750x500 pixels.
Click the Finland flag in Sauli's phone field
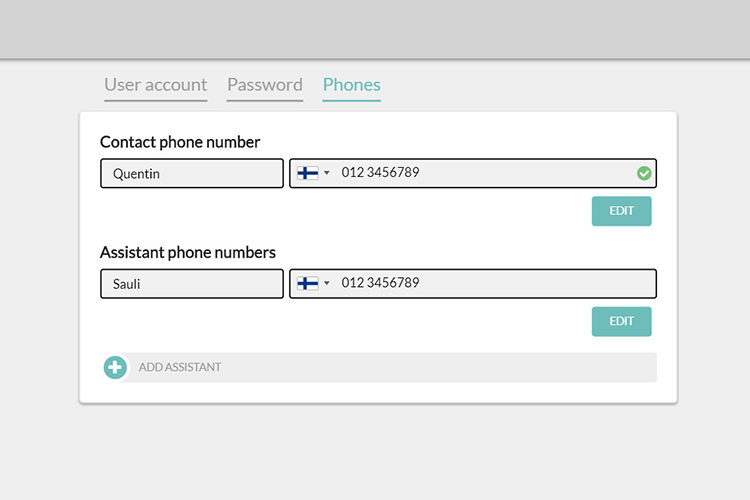(308, 283)
